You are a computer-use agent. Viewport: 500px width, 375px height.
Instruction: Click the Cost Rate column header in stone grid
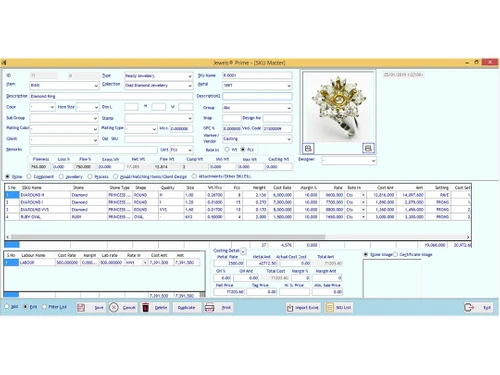[x=282, y=188]
